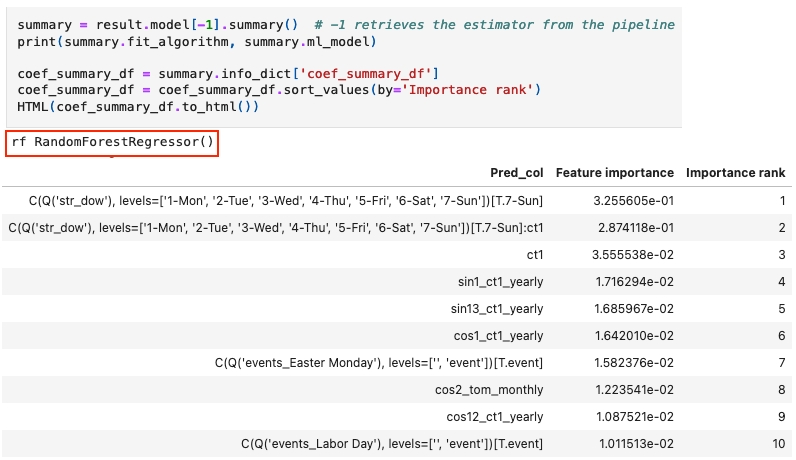
Task: Click the events_Easter Monday predictor cell
Action: coord(379,362)
